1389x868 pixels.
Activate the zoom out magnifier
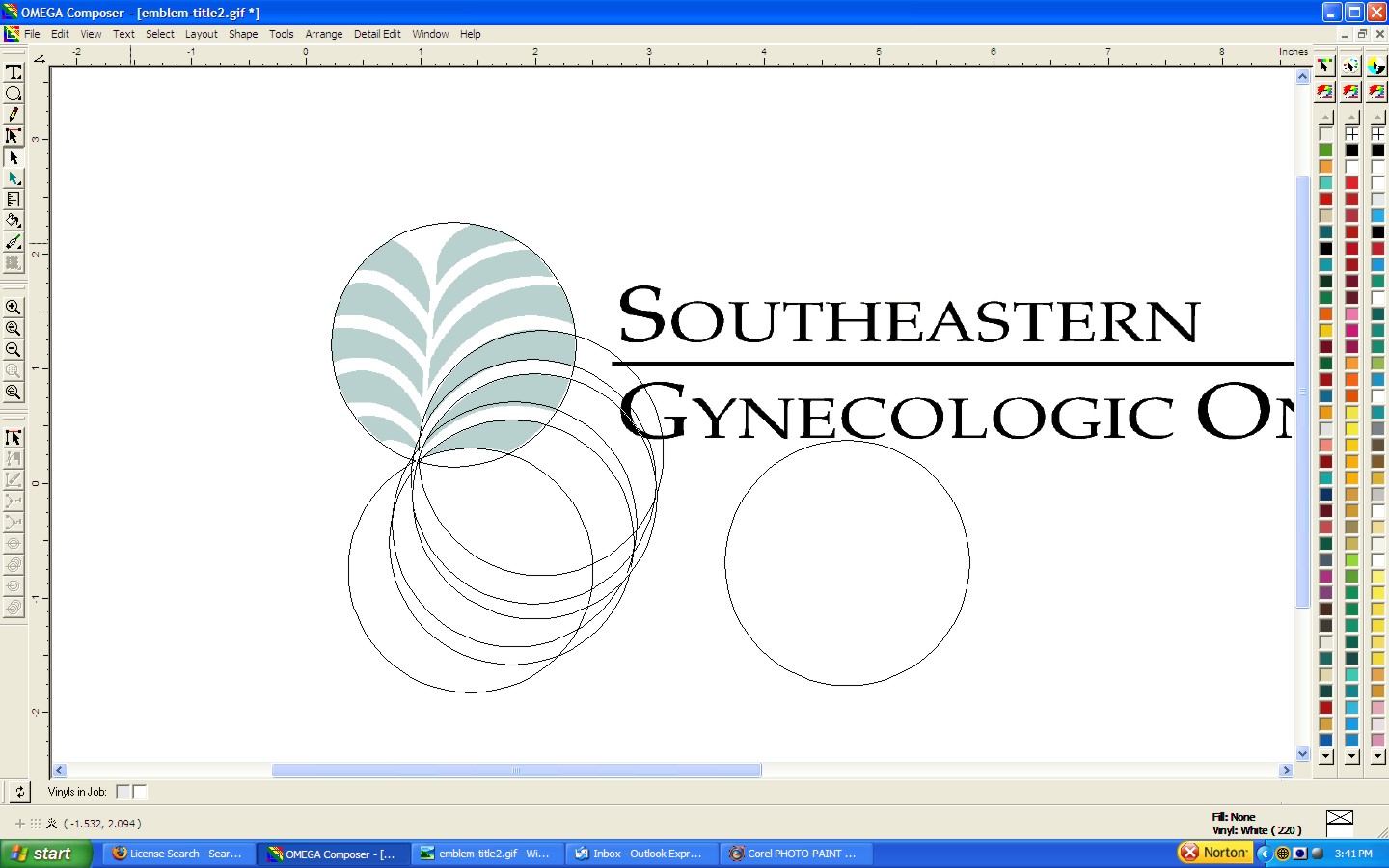coord(14,350)
